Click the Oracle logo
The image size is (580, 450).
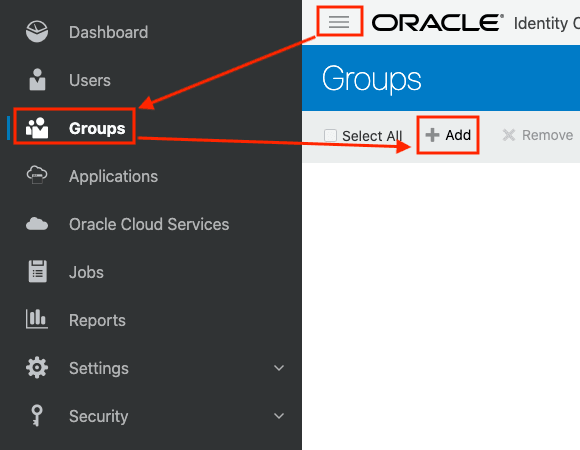438,23
